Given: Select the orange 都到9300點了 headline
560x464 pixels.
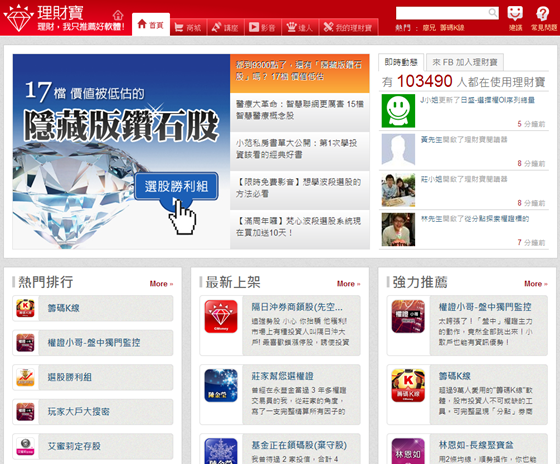Looking at the screenshot, I should (300, 73).
